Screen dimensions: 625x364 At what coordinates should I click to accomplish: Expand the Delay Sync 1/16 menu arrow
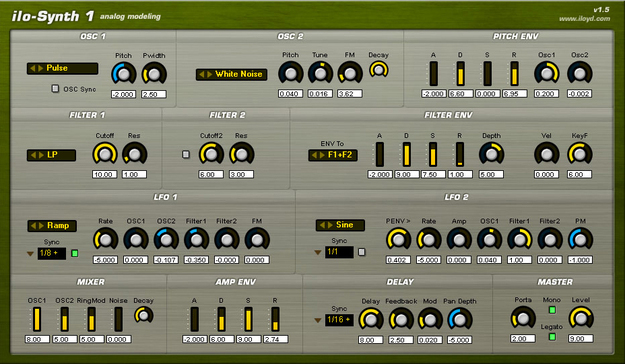(x=318, y=320)
